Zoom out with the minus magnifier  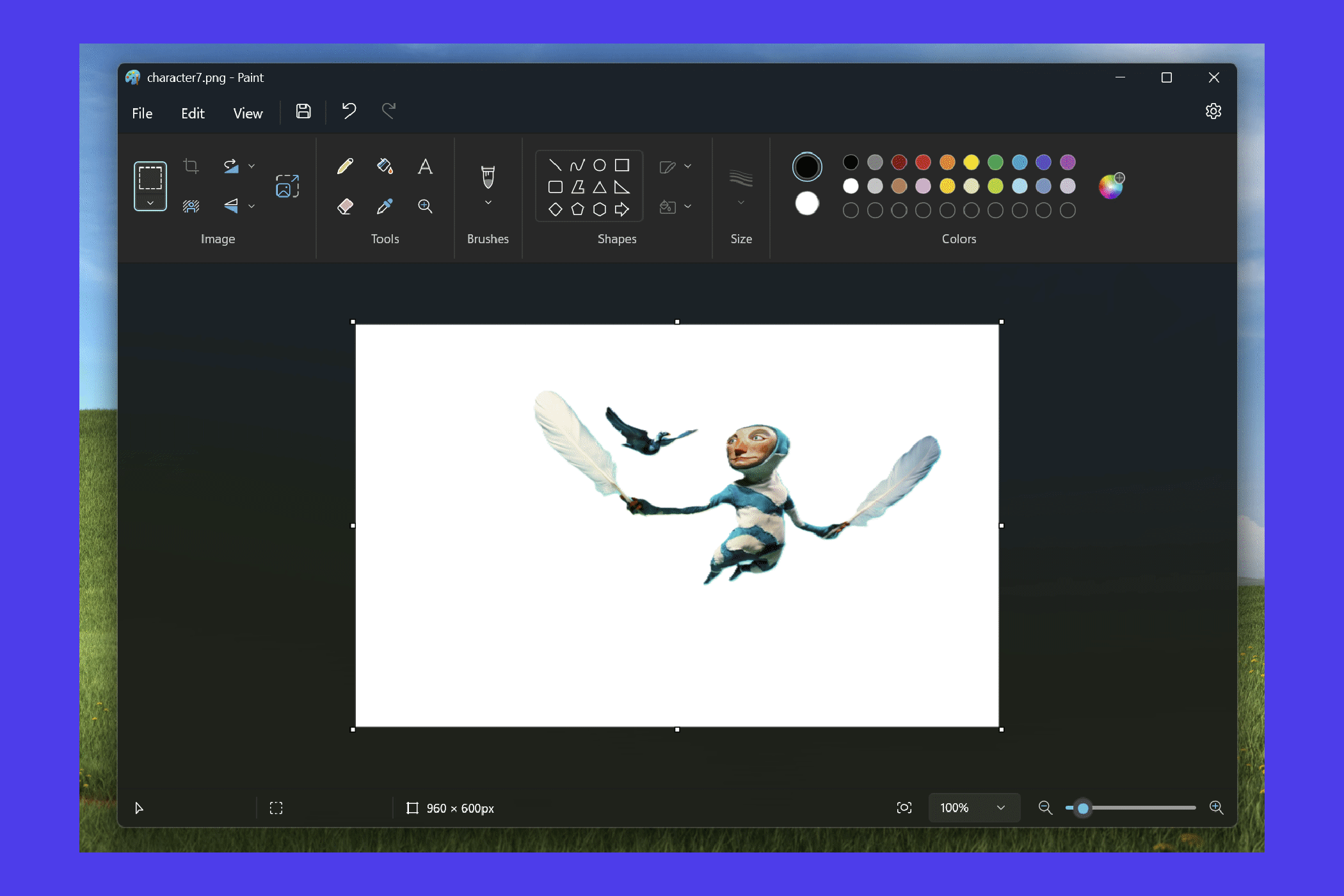1045,808
